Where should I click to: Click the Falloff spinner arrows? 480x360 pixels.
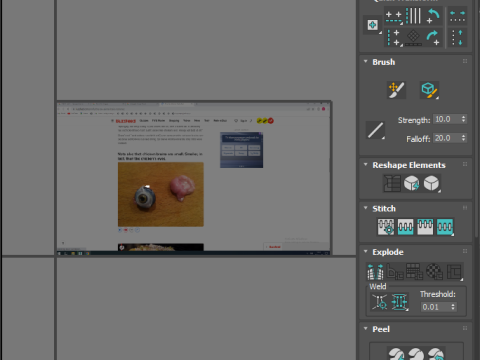coord(463,138)
